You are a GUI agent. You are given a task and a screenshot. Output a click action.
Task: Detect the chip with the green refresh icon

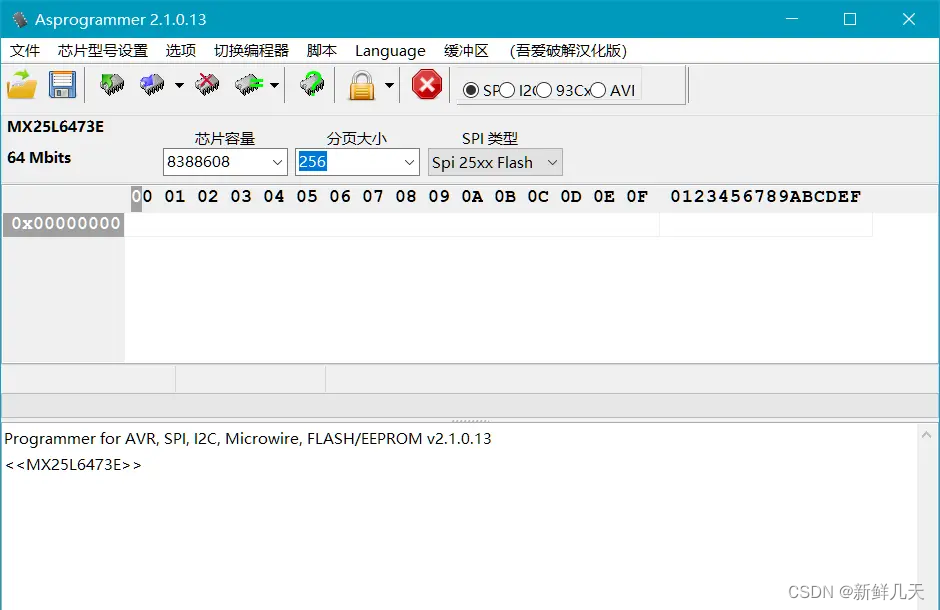[x=311, y=84]
